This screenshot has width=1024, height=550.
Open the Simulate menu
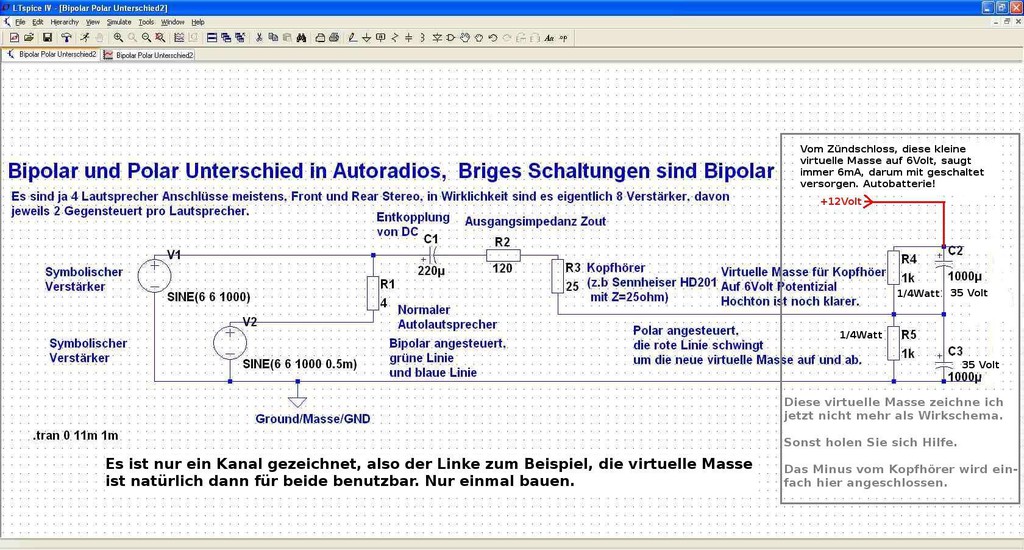[119, 22]
